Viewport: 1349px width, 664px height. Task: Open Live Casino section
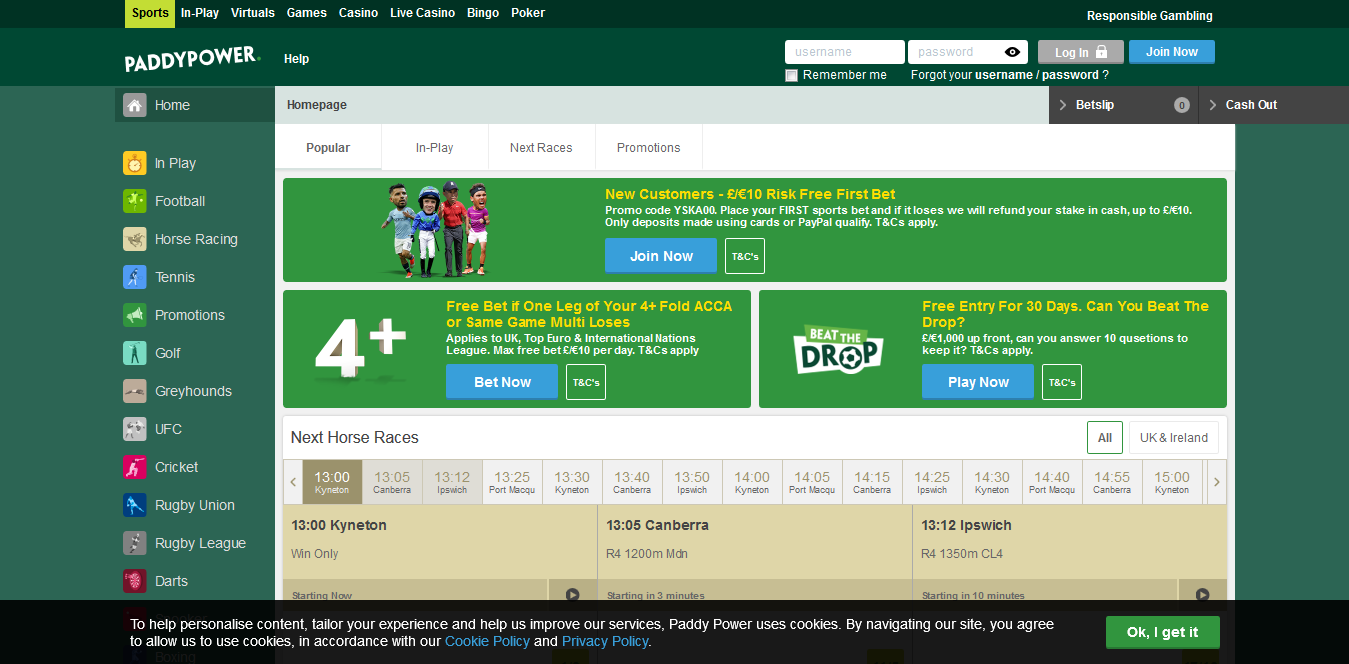pos(422,13)
